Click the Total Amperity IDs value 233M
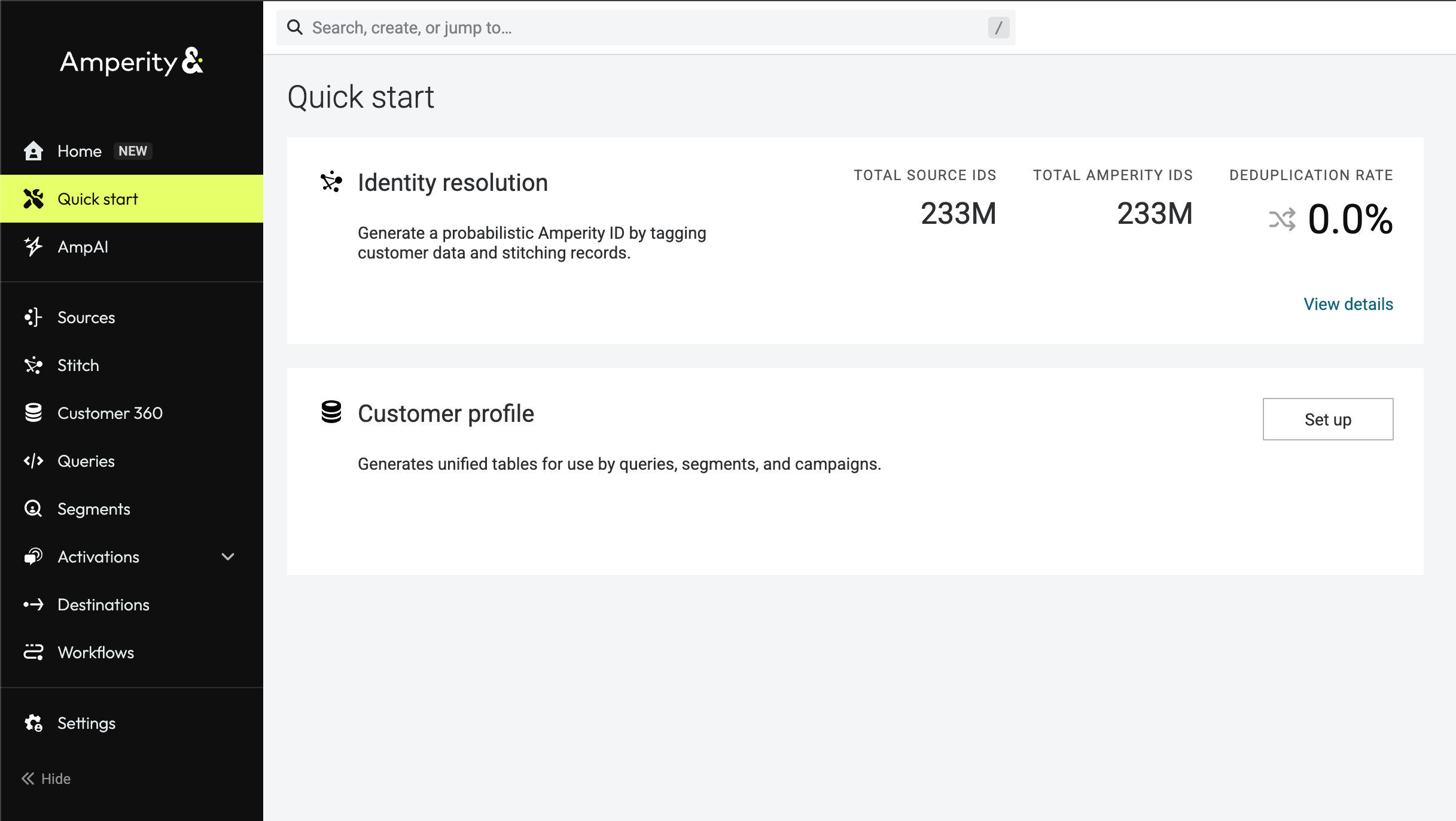 pyautogui.click(x=1155, y=214)
